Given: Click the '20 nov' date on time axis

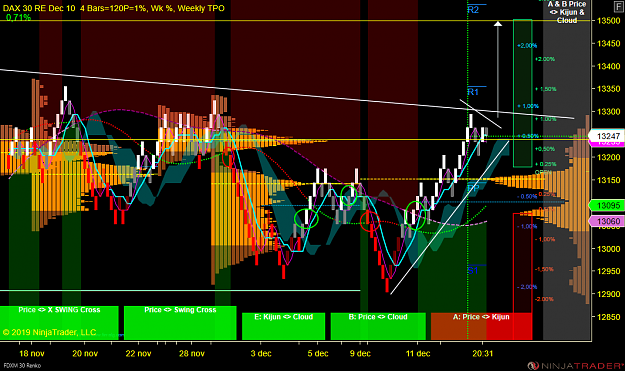Looking at the screenshot, I should (x=85, y=353).
